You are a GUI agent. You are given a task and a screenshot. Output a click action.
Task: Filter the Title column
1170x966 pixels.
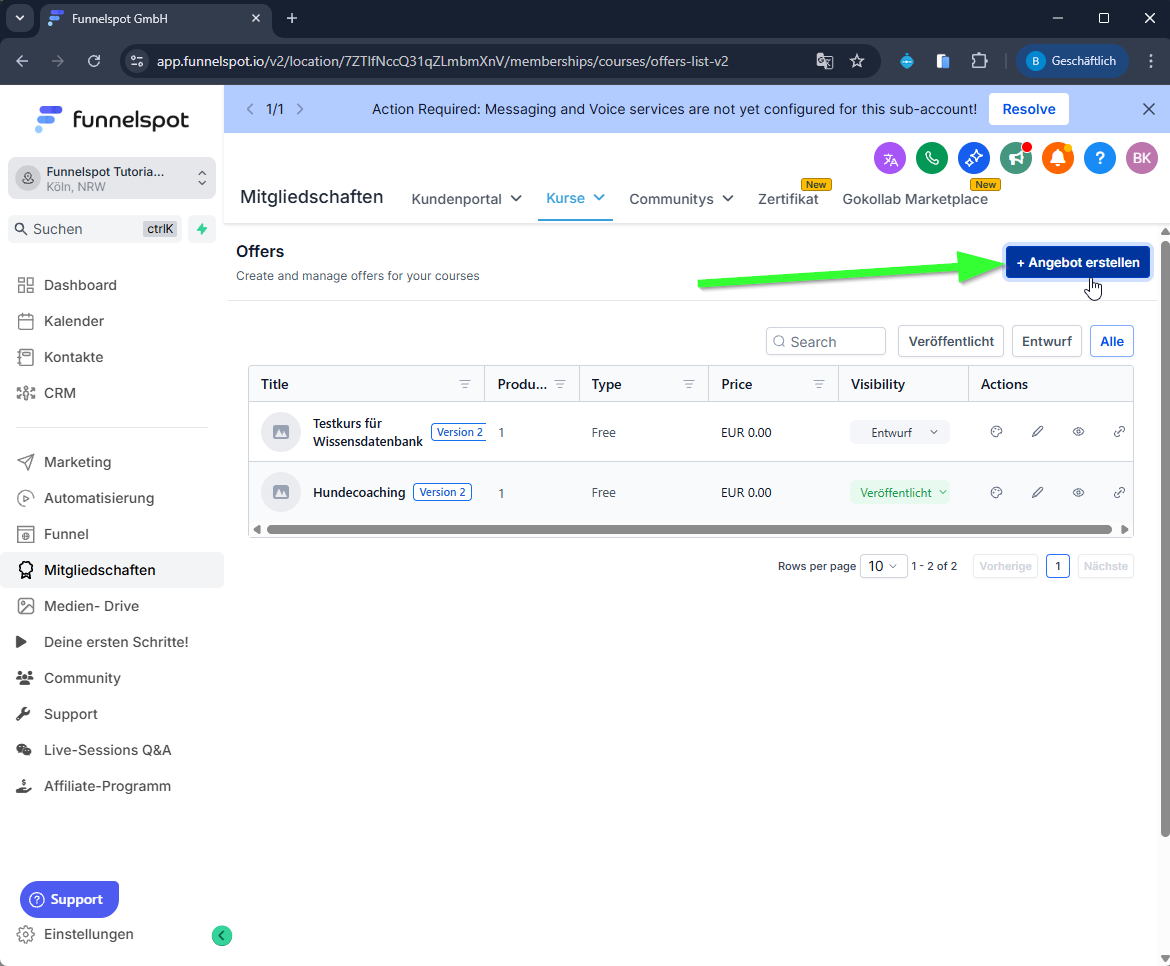[x=464, y=384]
